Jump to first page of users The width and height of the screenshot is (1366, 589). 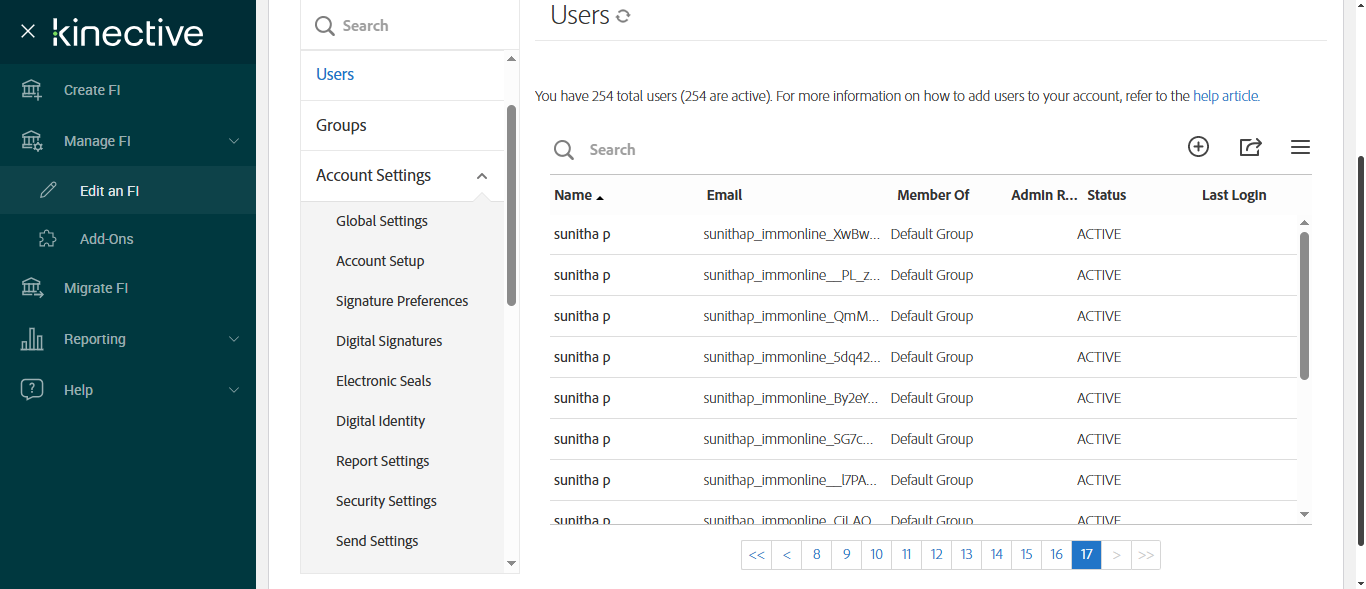click(756, 555)
